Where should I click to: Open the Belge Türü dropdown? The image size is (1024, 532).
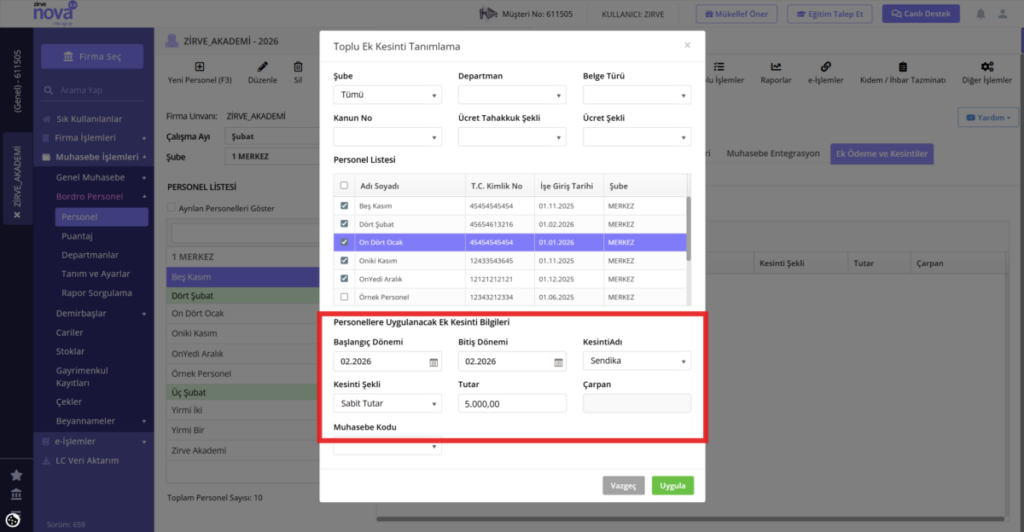pyautogui.click(x=637, y=95)
